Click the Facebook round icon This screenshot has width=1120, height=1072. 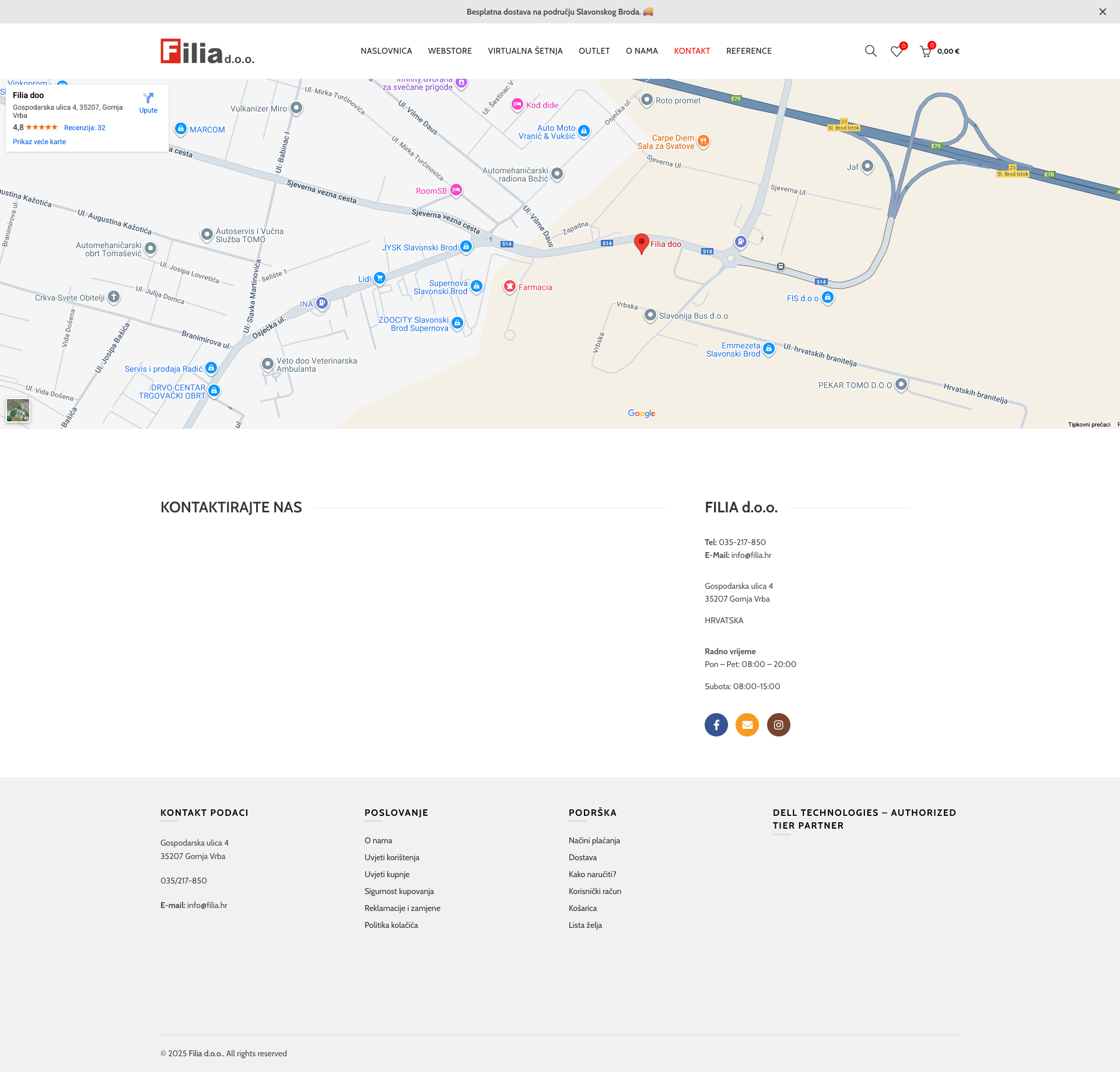point(716,725)
